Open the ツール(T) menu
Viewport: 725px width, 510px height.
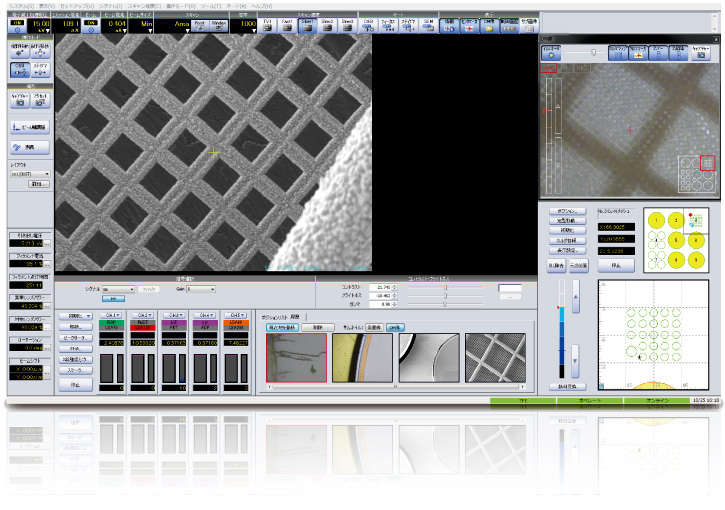pos(213,5)
